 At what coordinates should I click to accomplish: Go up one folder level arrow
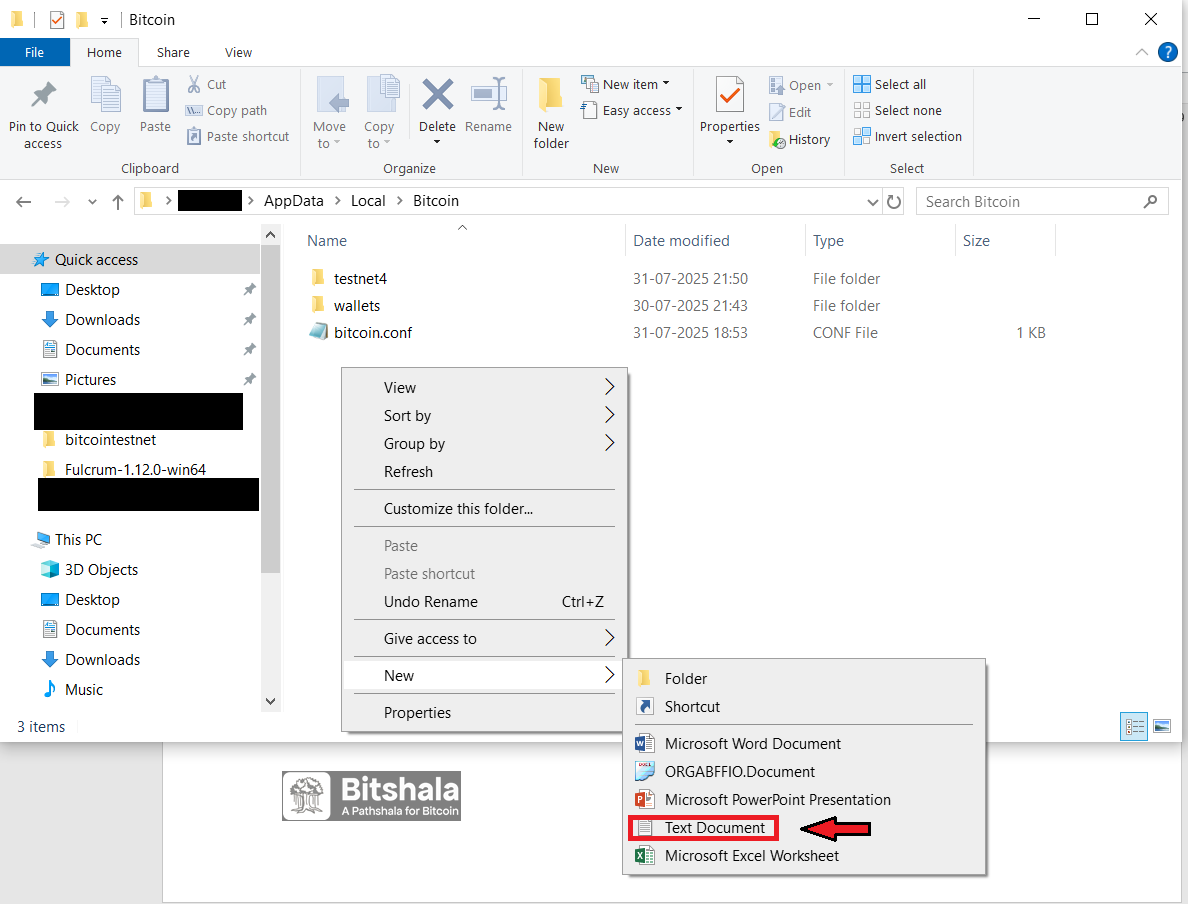(x=117, y=202)
